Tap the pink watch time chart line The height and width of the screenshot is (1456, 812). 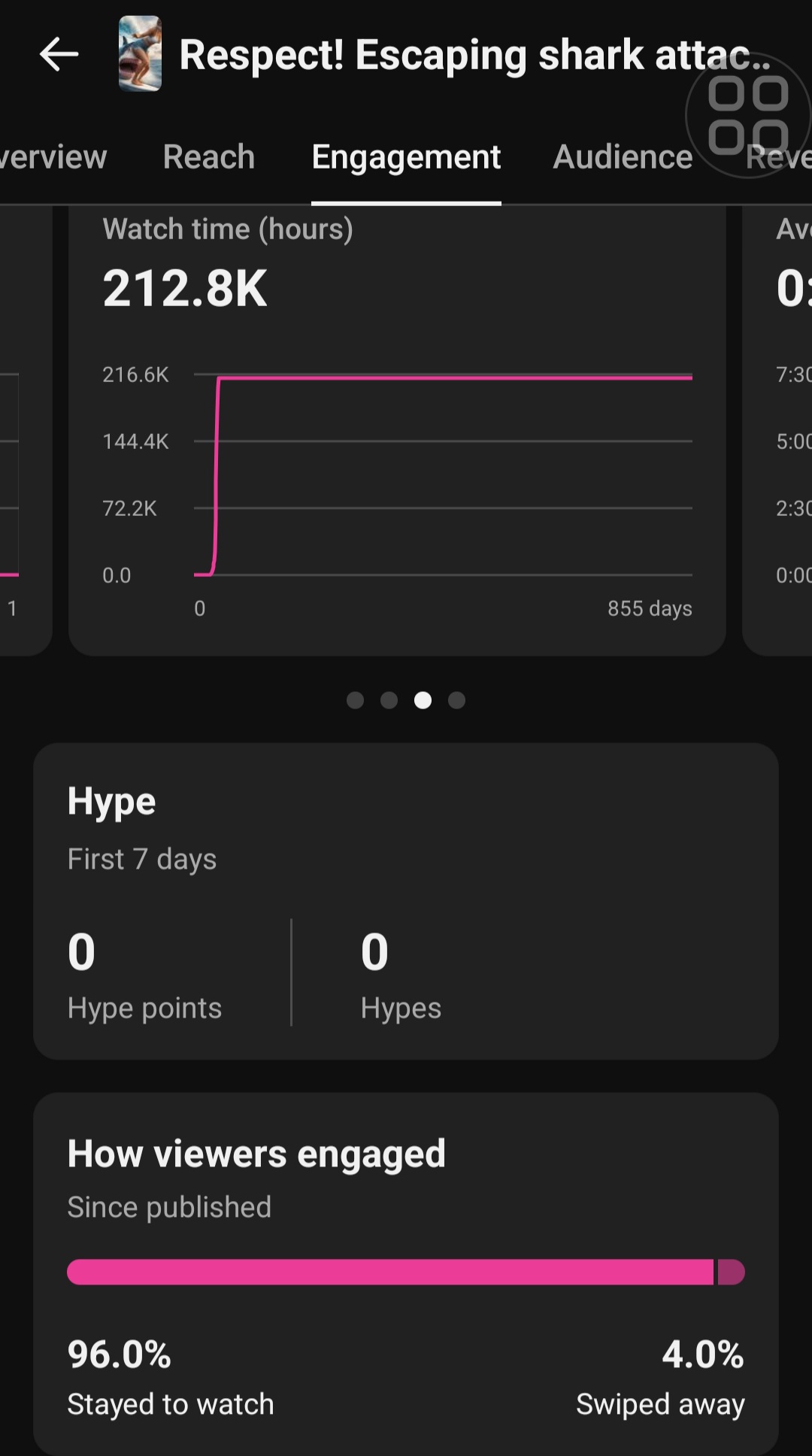pos(454,378)
